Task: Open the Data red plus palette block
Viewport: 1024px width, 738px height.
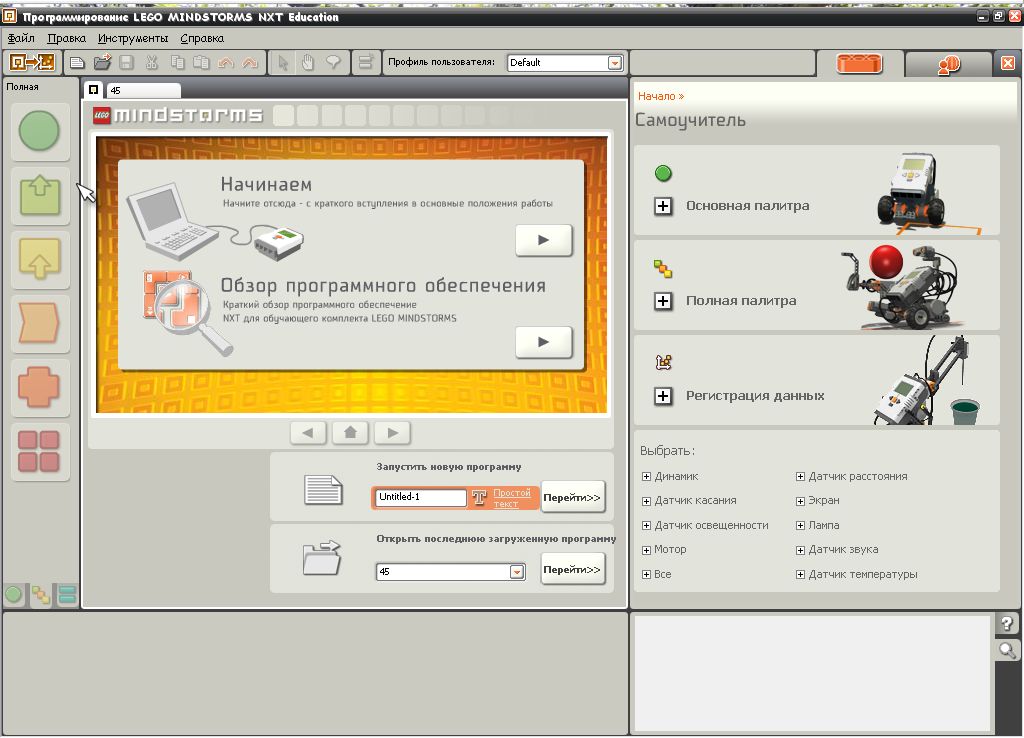Action: coord(40,387)
